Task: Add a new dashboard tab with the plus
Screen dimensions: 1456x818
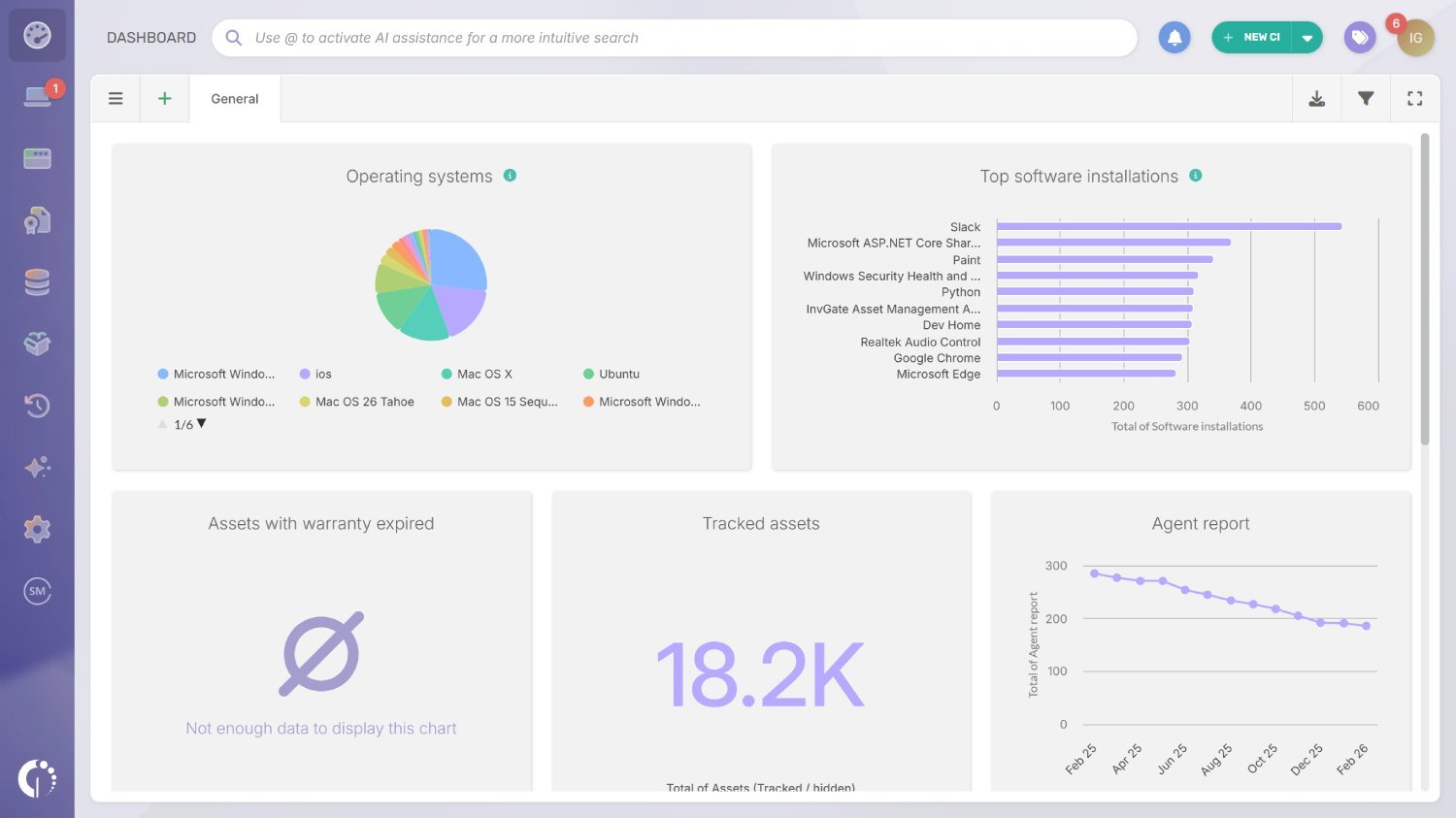Action: click(x=164, y=98)
